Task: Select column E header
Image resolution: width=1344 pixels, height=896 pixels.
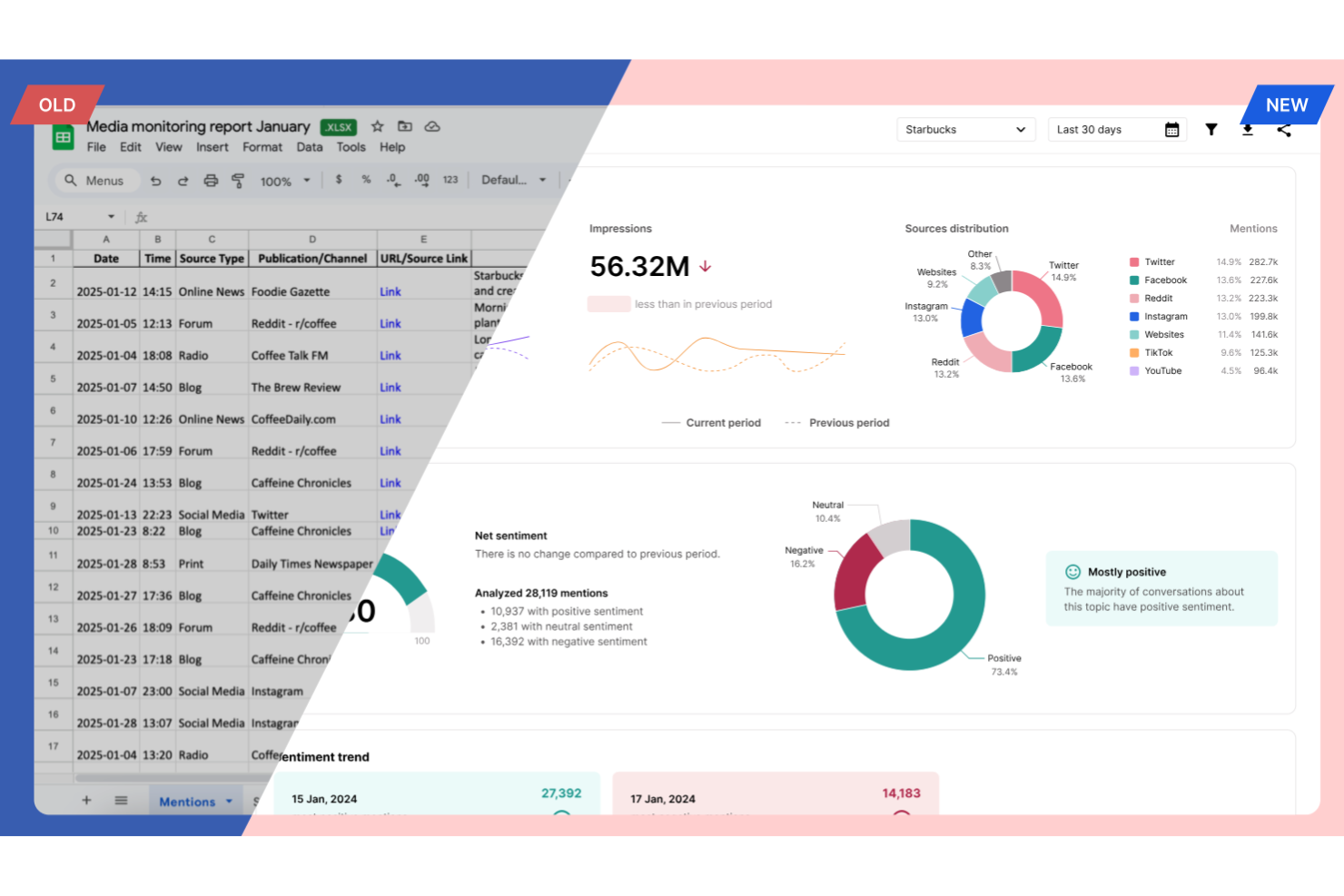Action: 424,240
